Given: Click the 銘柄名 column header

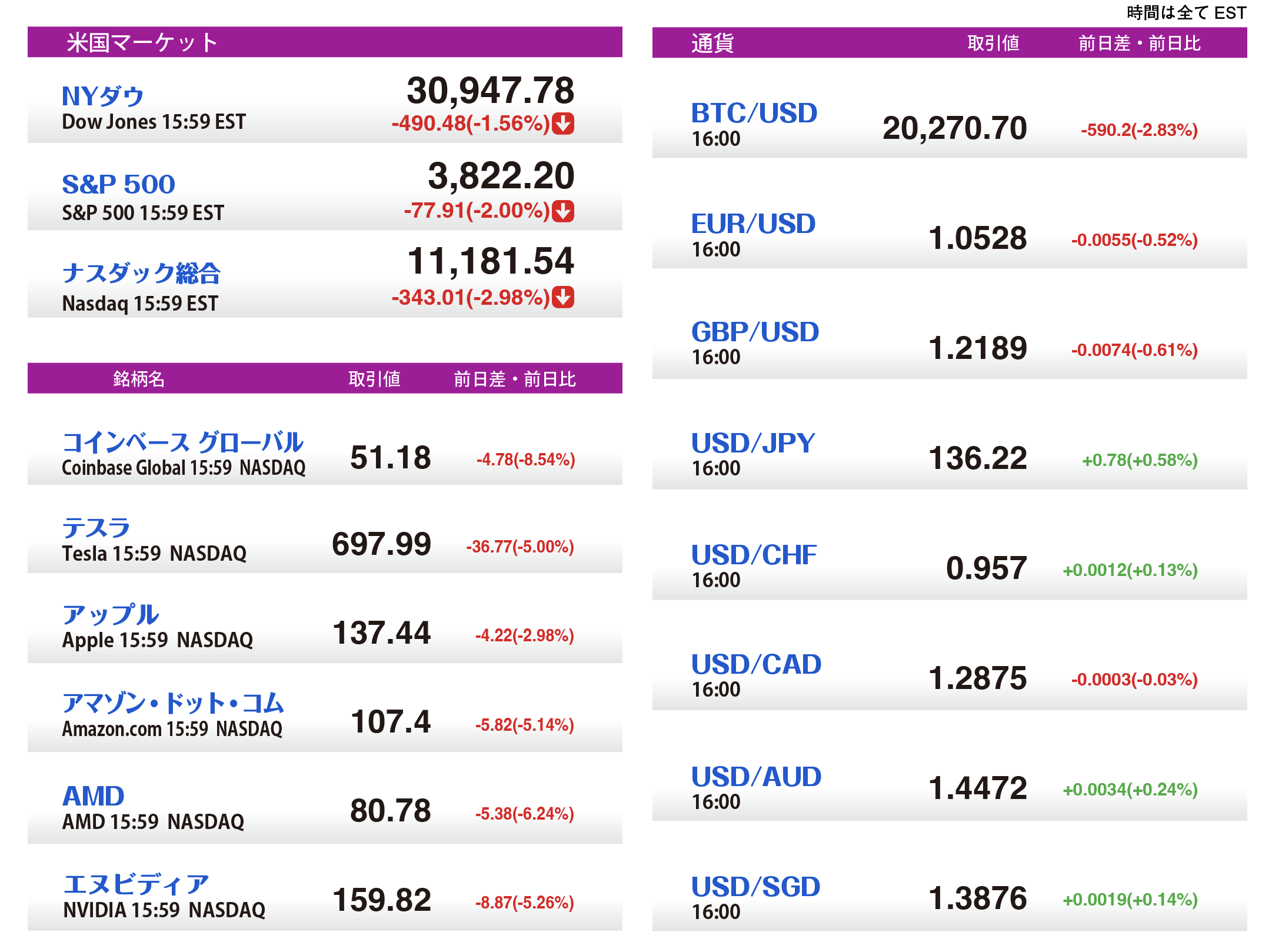Looking at the screenshot, I should (x=139, y=379).
